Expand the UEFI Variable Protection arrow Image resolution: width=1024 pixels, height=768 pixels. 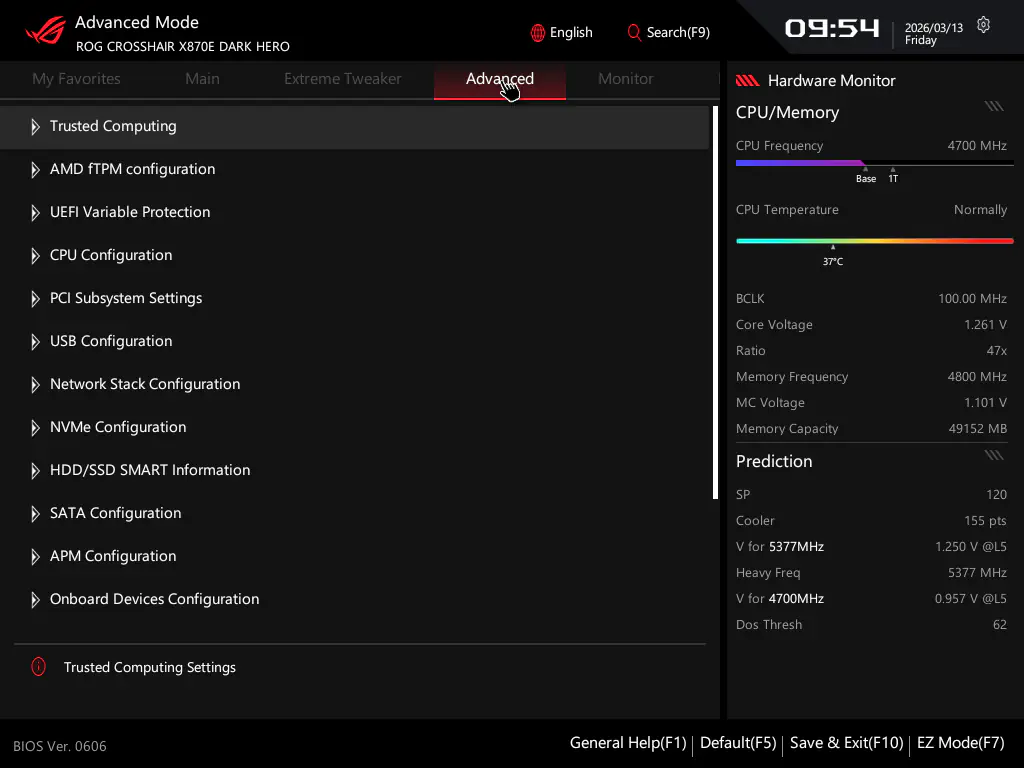[35, 213]
